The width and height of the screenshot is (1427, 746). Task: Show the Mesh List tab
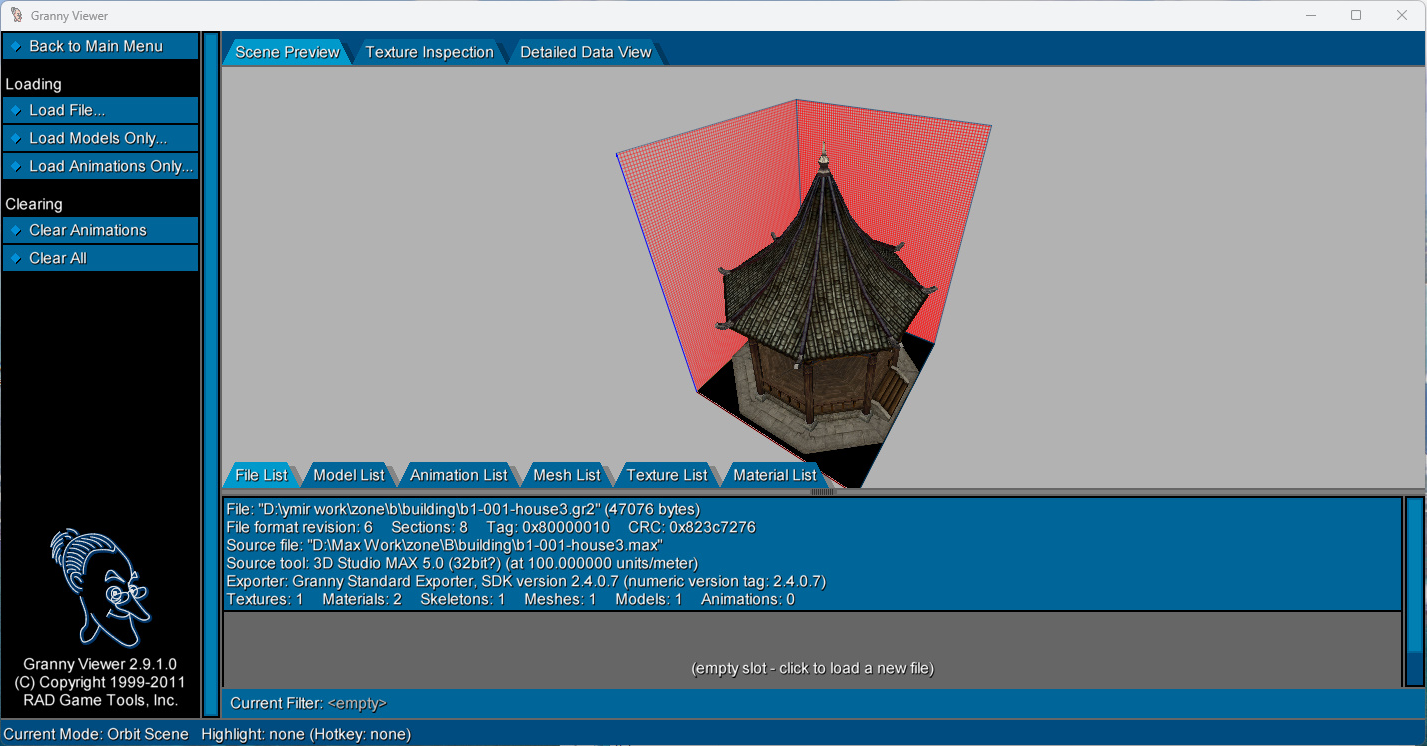pyautogui.click(x=566, y=475)
